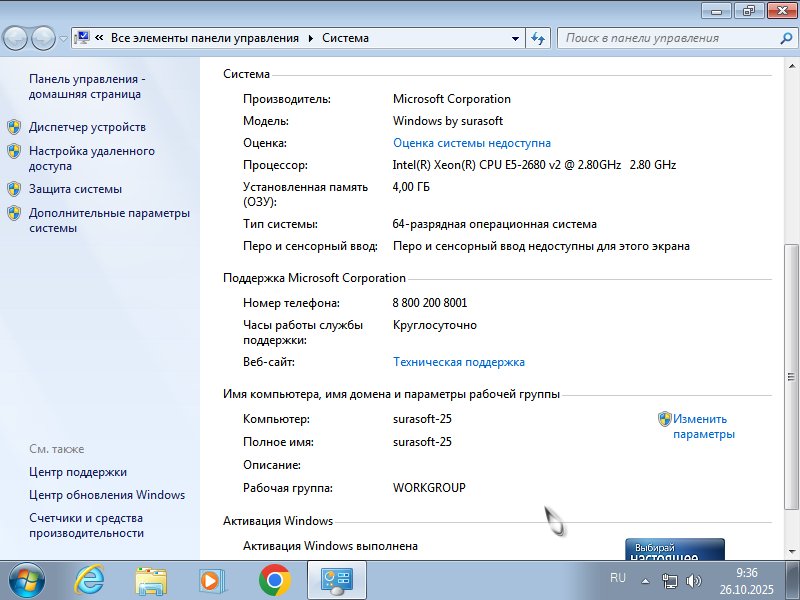Open the Техническая поддержка website link
Viewport: 800px width, 600px height.
tap(459, 362)
